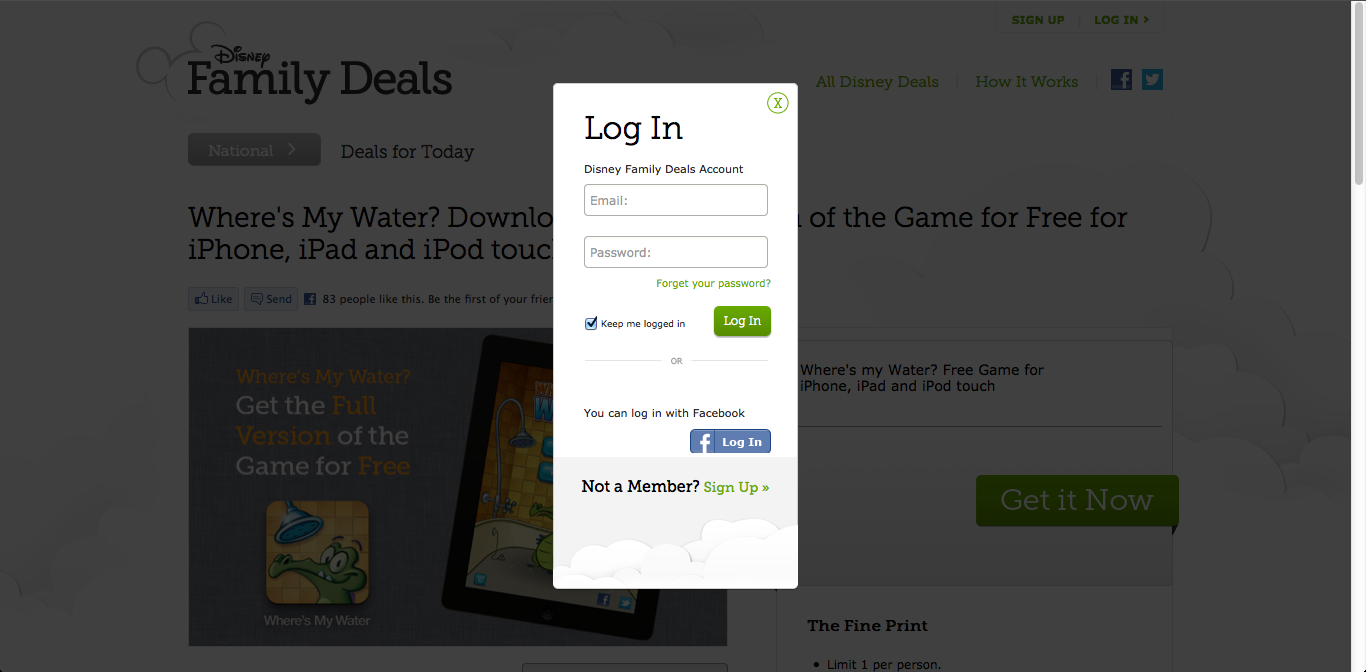
Task: Open the LOG IN link at top
Action: tap(1121, 20)
